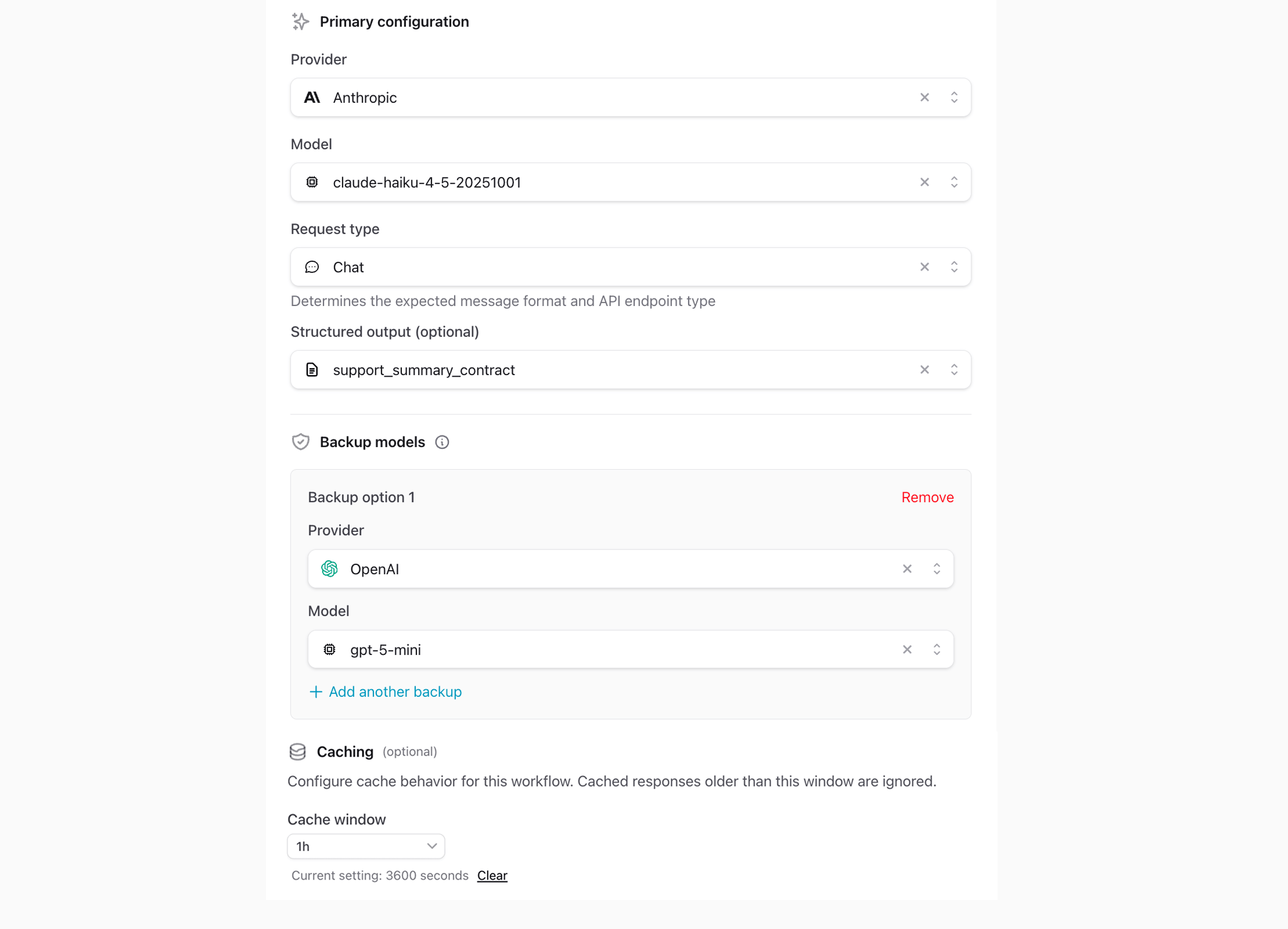Clear the support_summary_contract structured output
This screenshot has width=1288, height=929.
[924, 370]
